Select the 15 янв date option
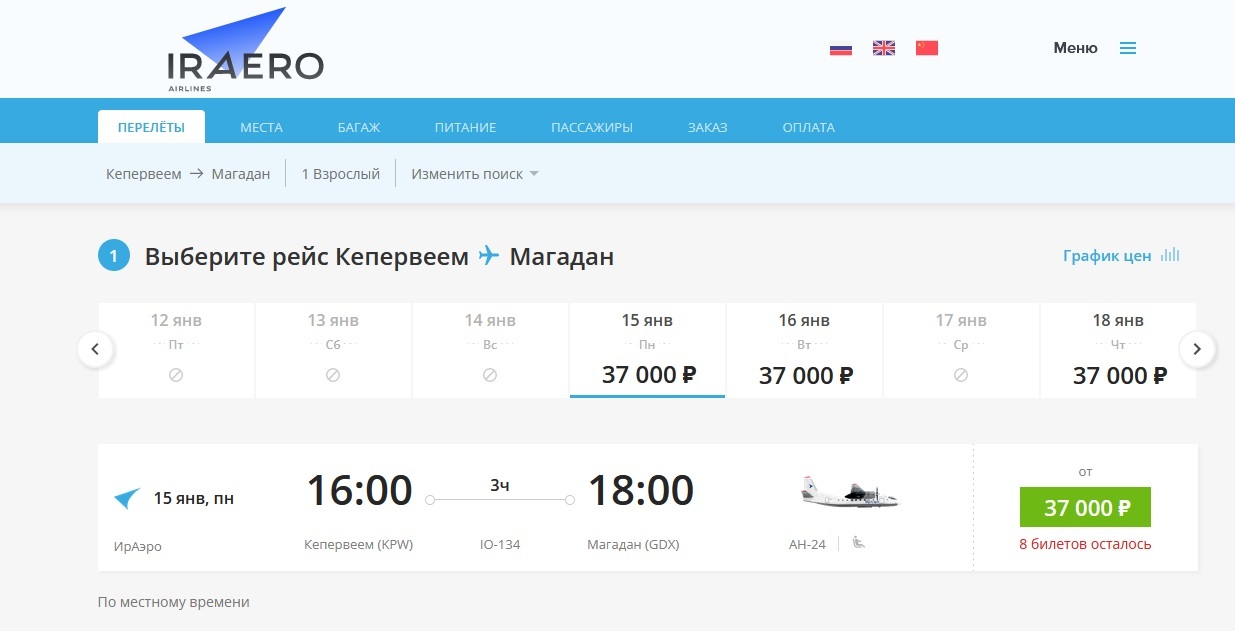 (x=647, y=350)
